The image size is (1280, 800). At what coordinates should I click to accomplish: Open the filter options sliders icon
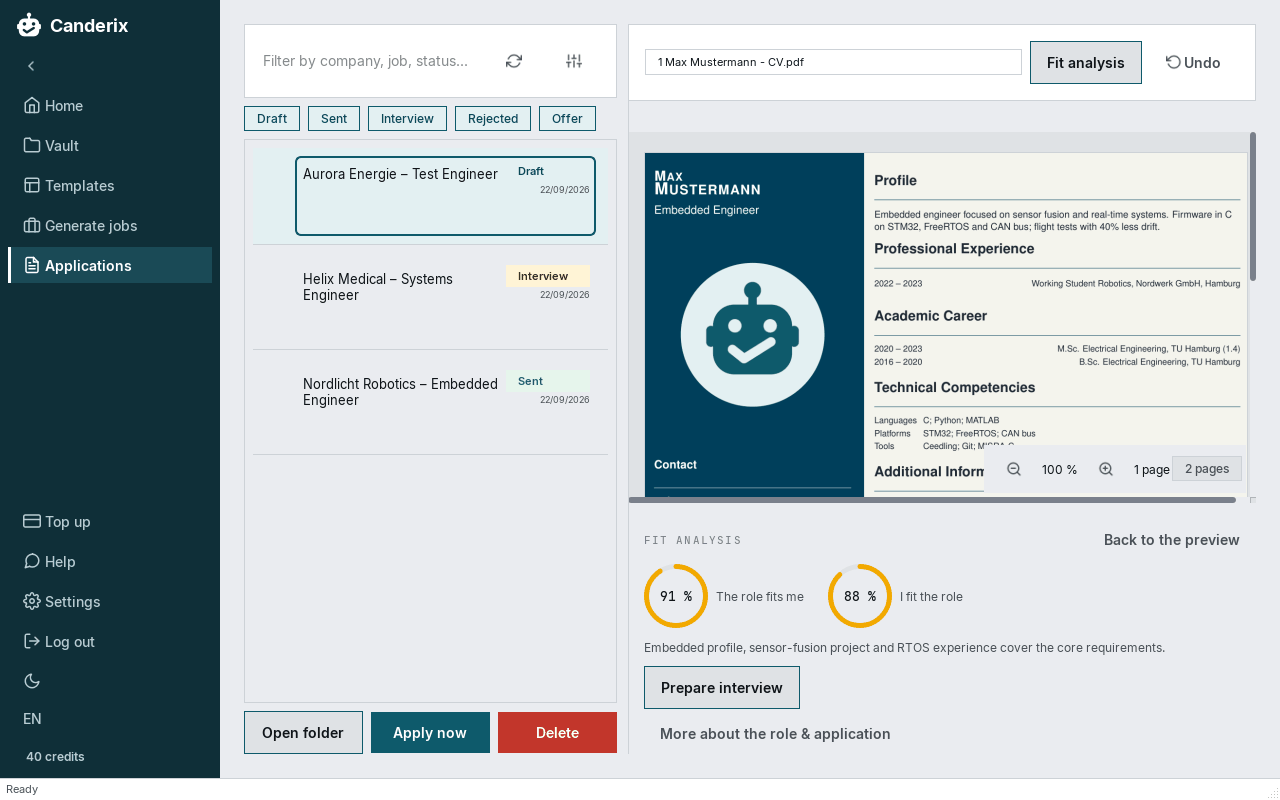(574, 61)
